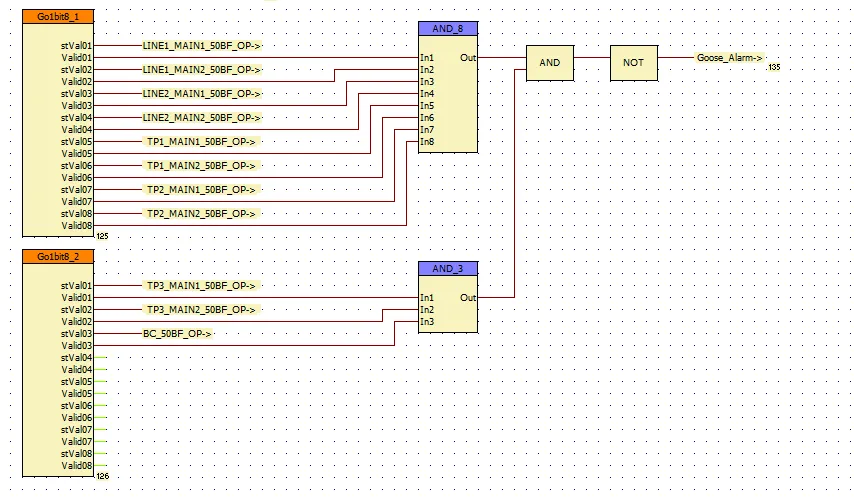Image resolution: width=860 pixels, height=498 pixels.
Task: Click the In3 pin of AND_8
Action: click(427, 82)
